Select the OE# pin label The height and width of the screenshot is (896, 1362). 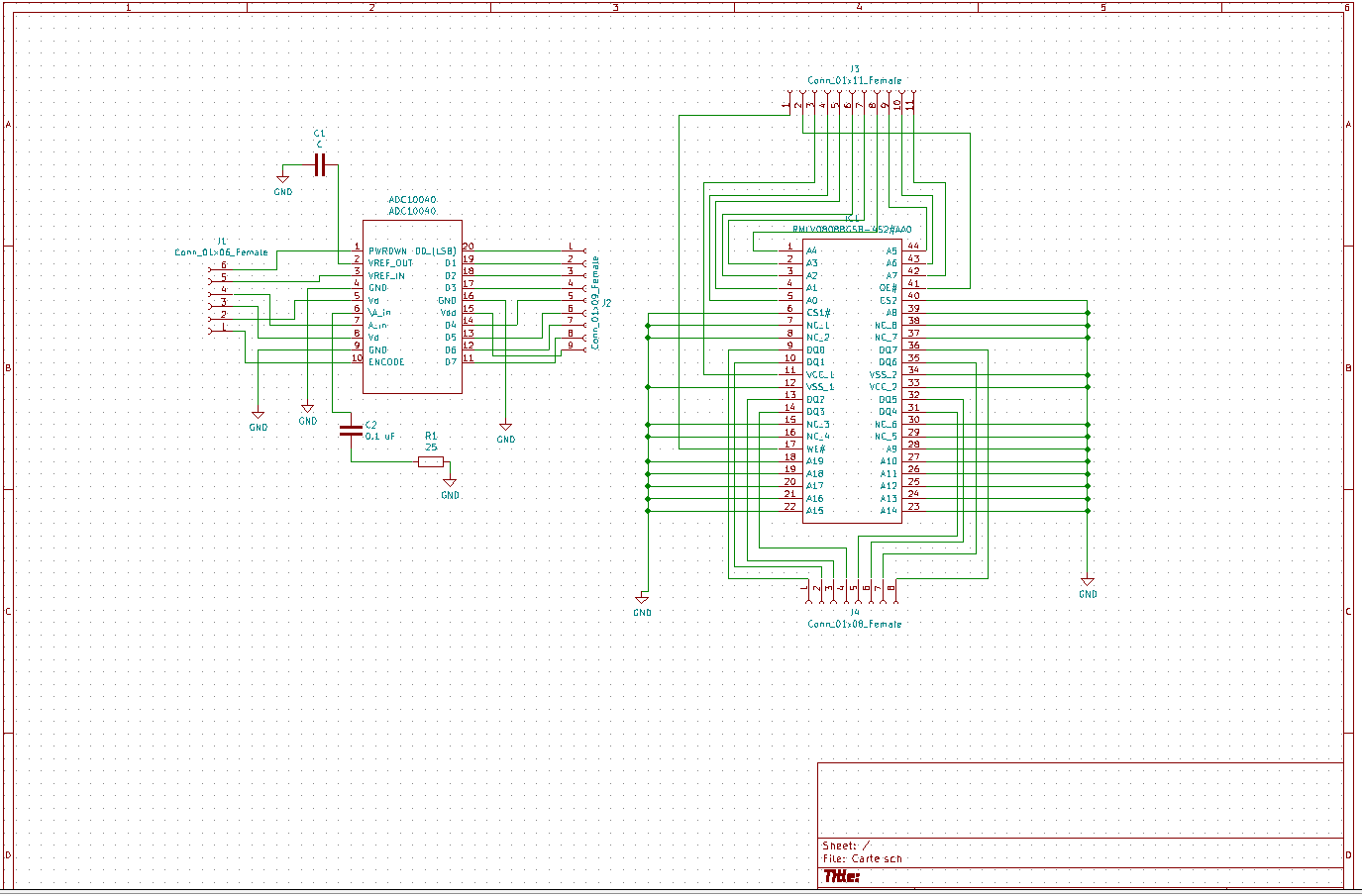[888, 288]
